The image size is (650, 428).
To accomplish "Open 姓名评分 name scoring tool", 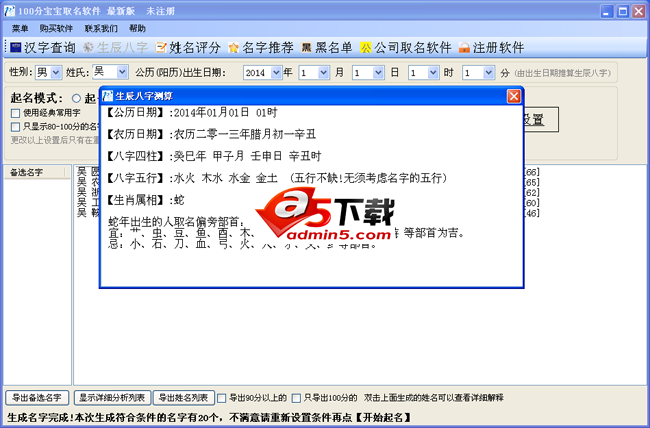I will [188, 47].
